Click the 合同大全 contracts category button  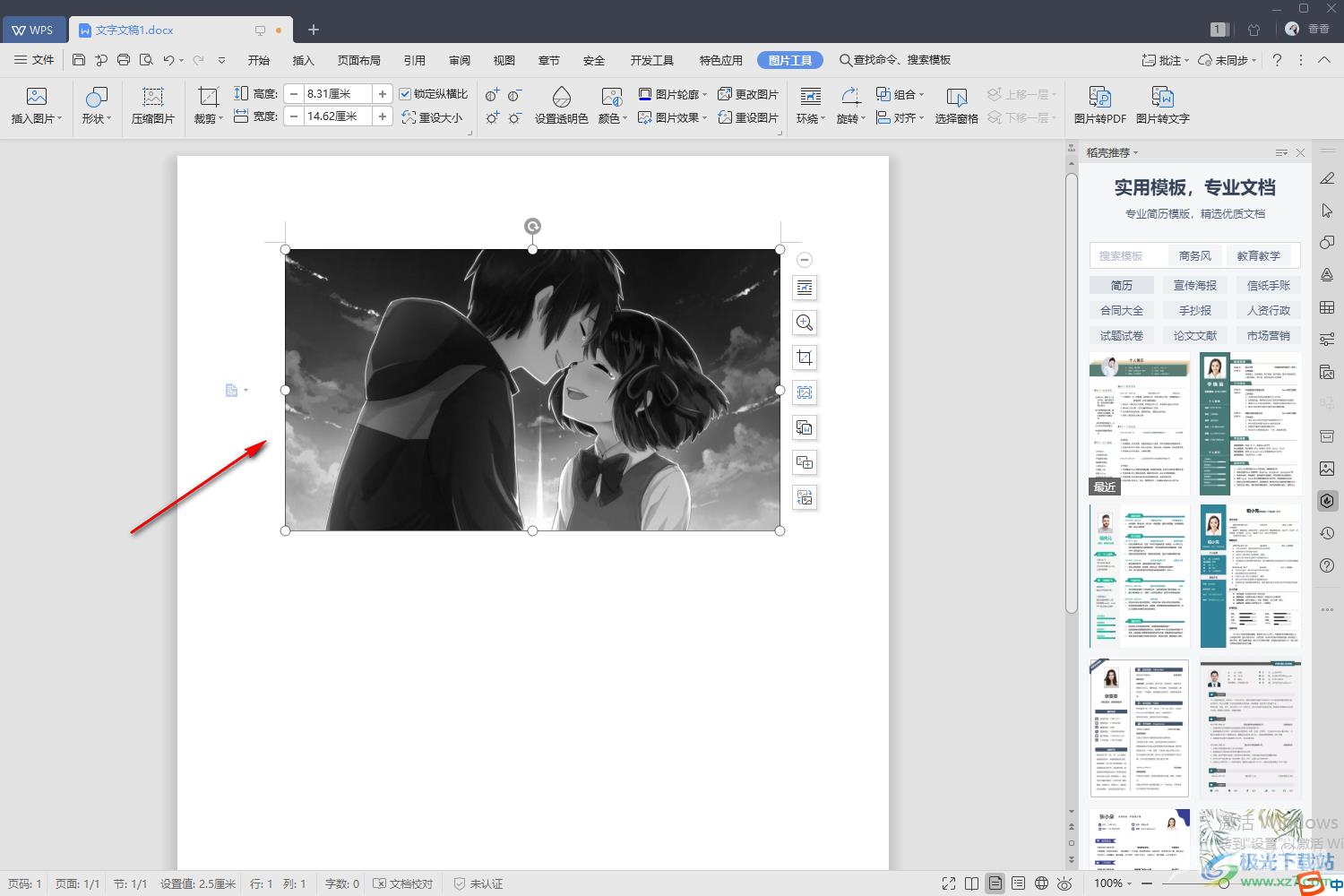click(x=1122, y=310)
